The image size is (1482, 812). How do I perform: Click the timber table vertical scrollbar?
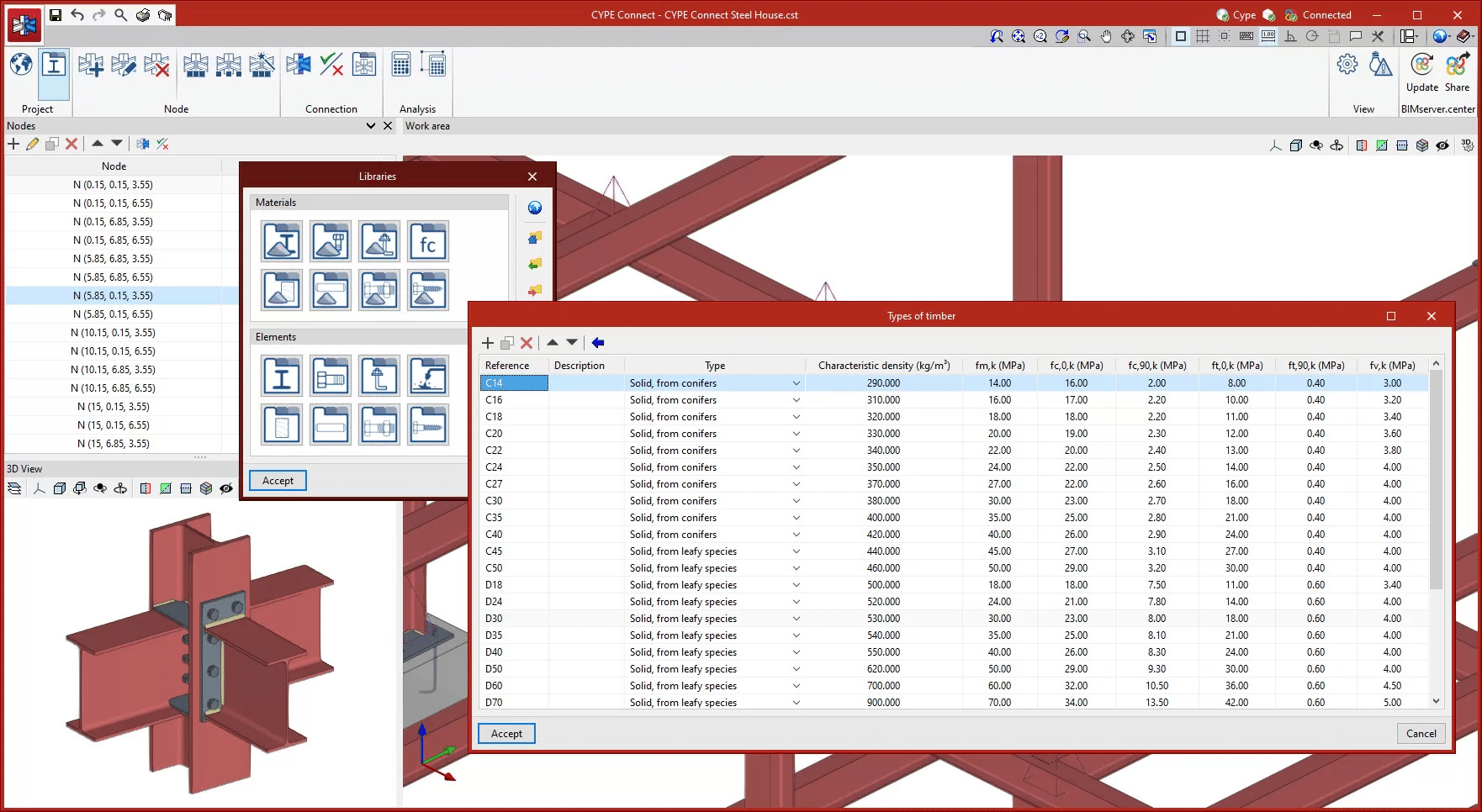1436,479
